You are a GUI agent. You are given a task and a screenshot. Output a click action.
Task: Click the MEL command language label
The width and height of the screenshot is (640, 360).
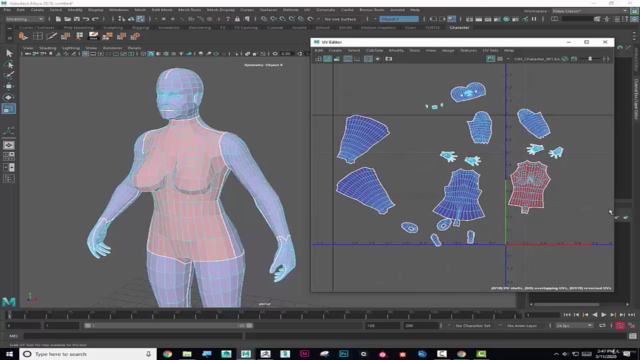click(13, 336)
